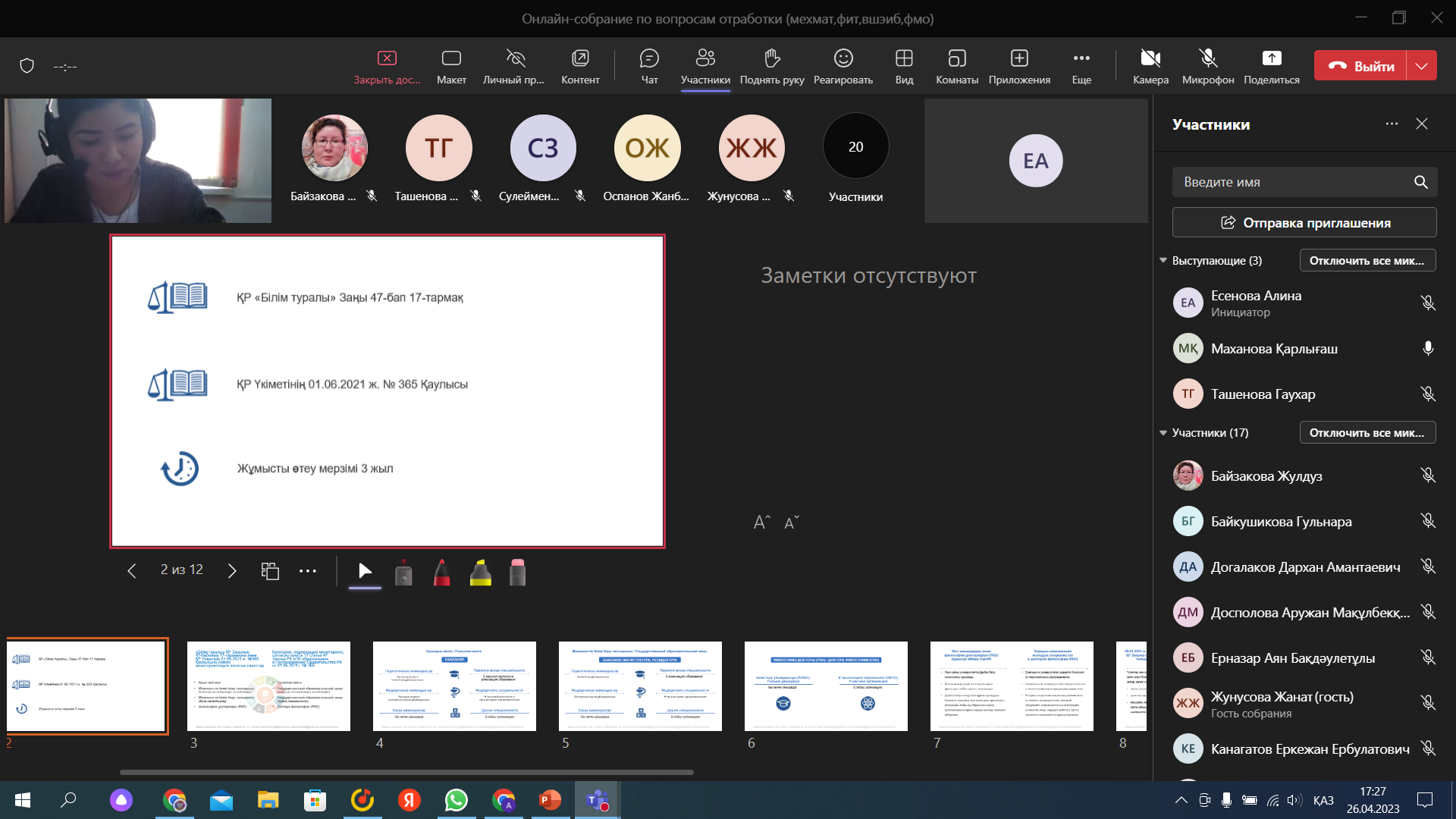The image size is (1456, 819).
Task: Go to the next slide
Action: tap(232, 571)
